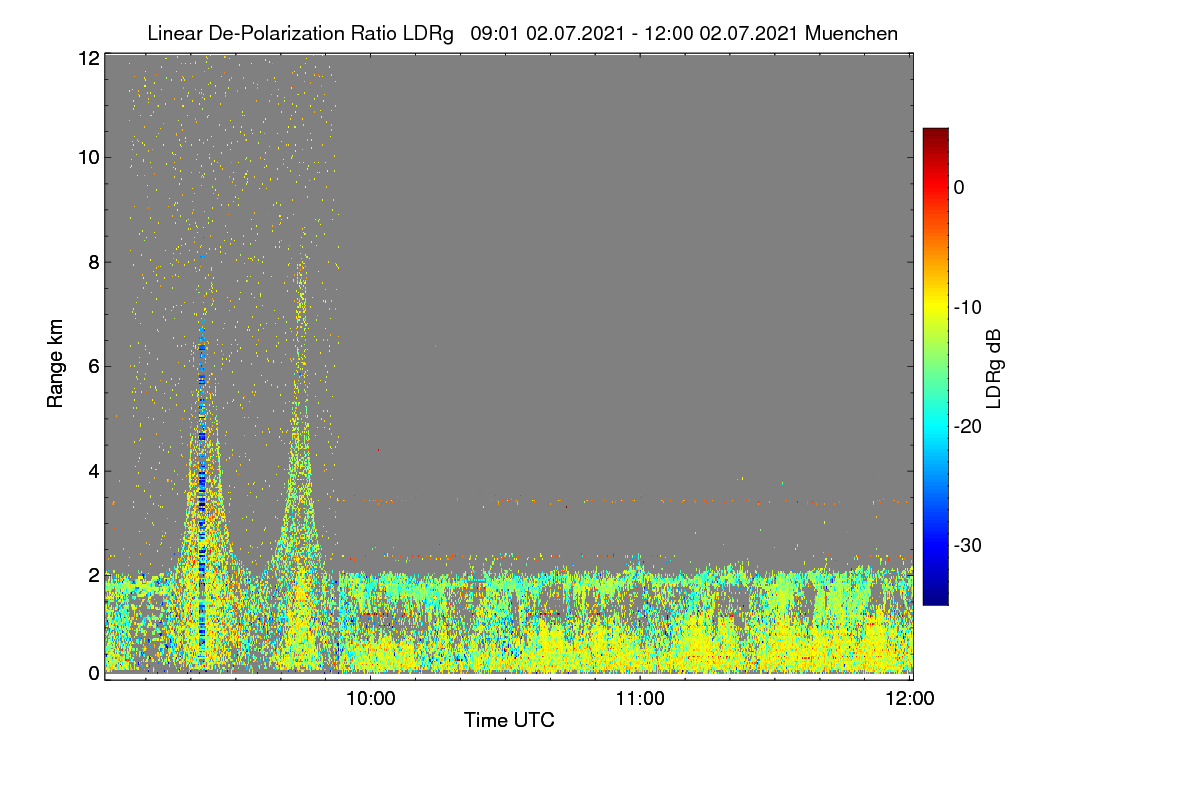Click the cyan -20 dB colorbar region
The image size is (1200, 800).
pyautogui.click(x=935, y=426)
